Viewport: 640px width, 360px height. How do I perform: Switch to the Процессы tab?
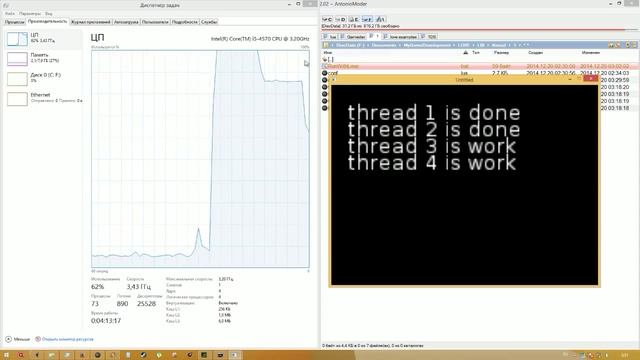coord(15,22)
